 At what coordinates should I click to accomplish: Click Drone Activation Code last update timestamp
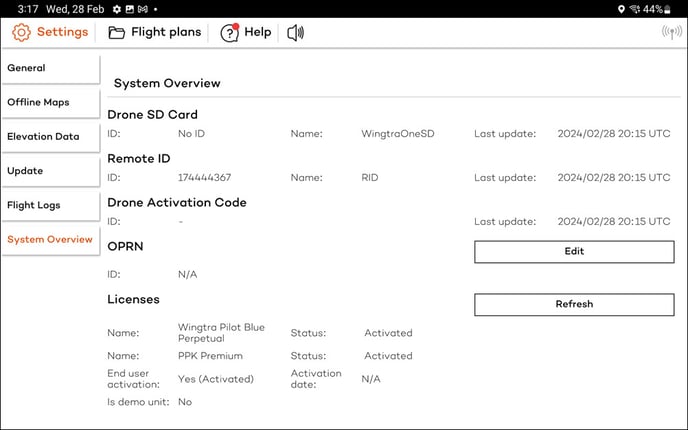pyautogui.click(x=614, y=222)
